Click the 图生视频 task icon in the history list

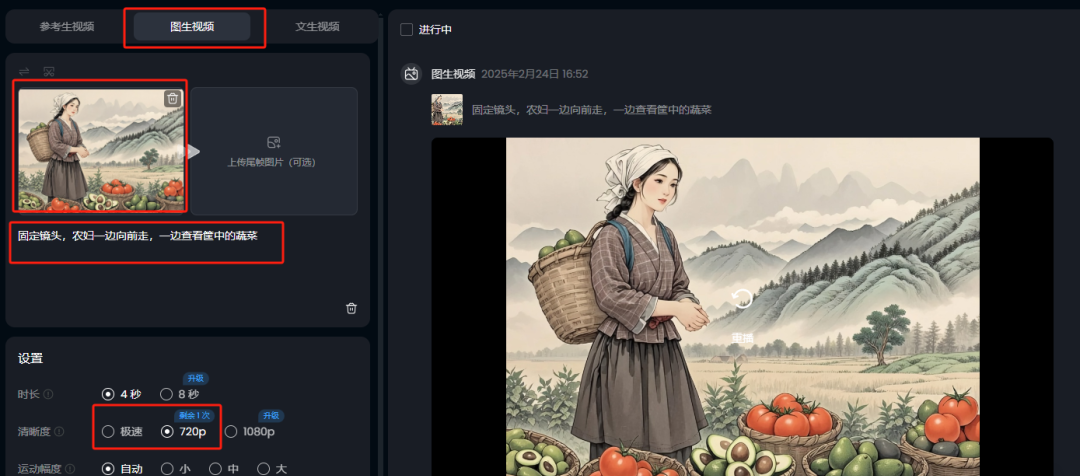412,74
